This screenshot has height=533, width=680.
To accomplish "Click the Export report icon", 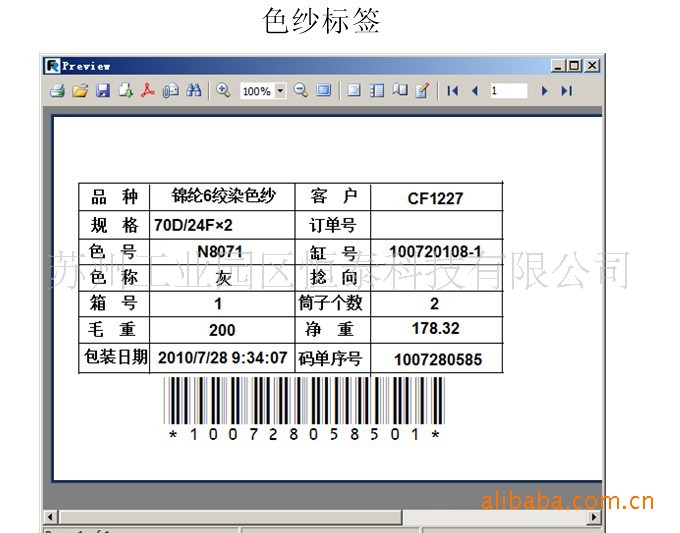I will tap(125, 91).
